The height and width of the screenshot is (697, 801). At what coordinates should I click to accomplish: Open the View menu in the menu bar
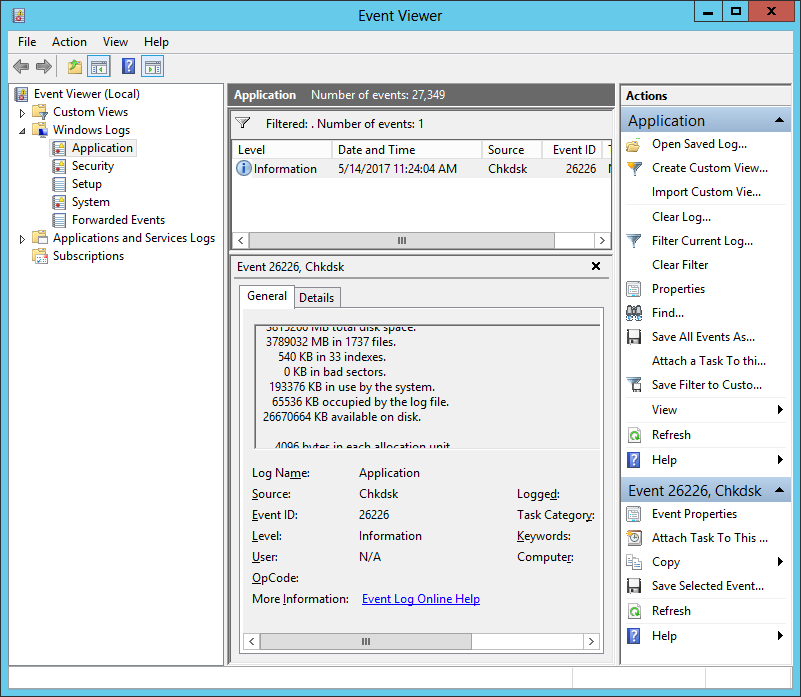coord(115,42)
